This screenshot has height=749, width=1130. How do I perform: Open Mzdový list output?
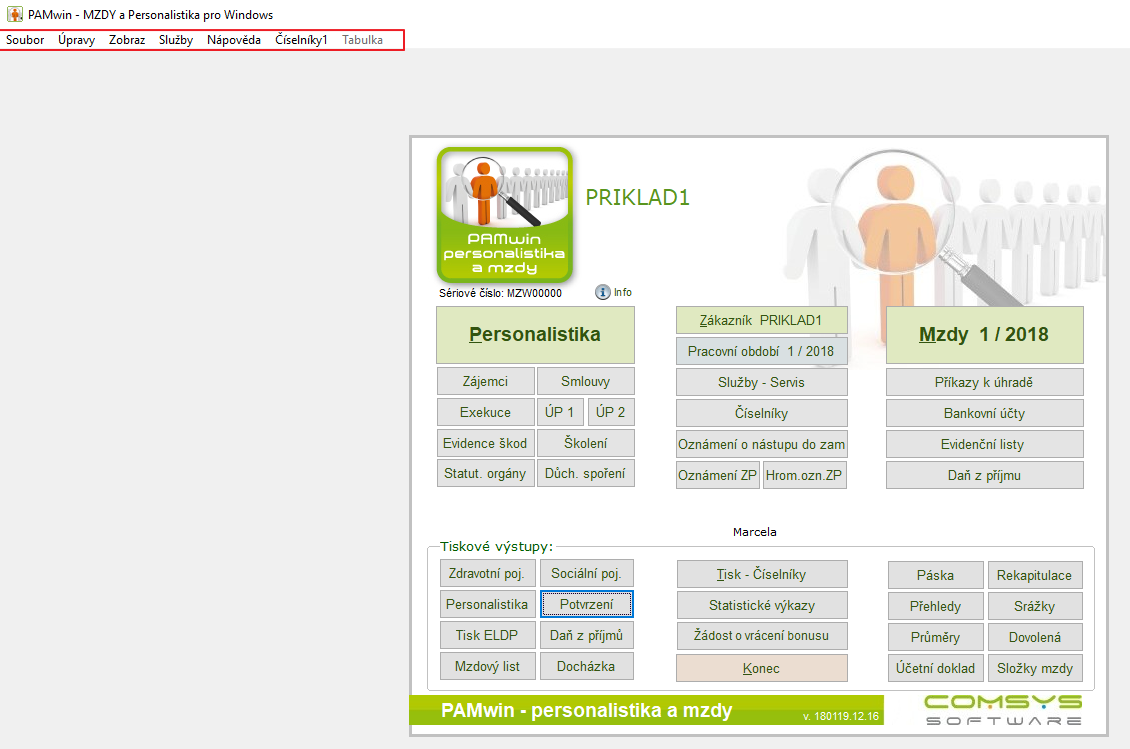(487, 666)
